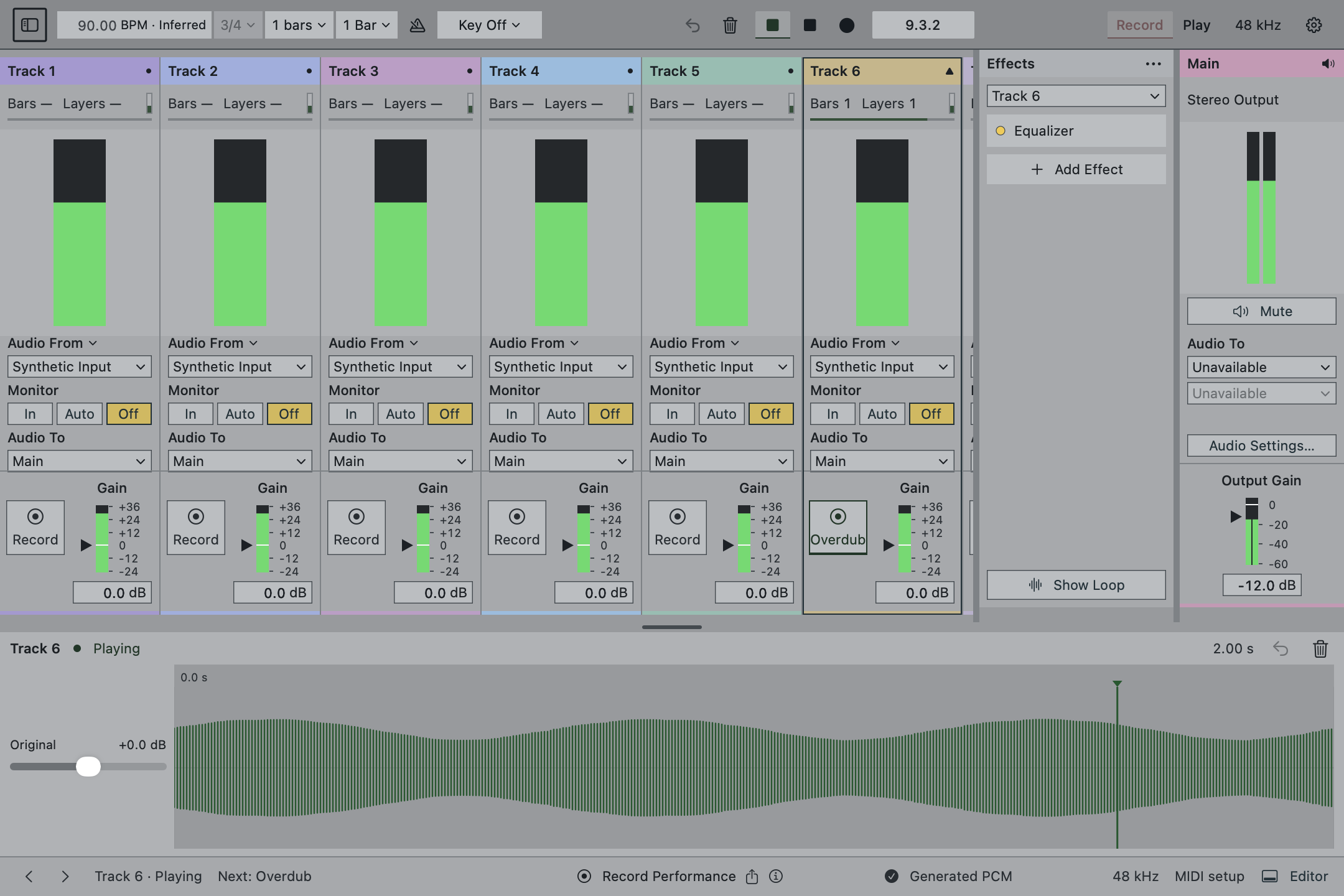Click the Record Performance share icon

752,876
